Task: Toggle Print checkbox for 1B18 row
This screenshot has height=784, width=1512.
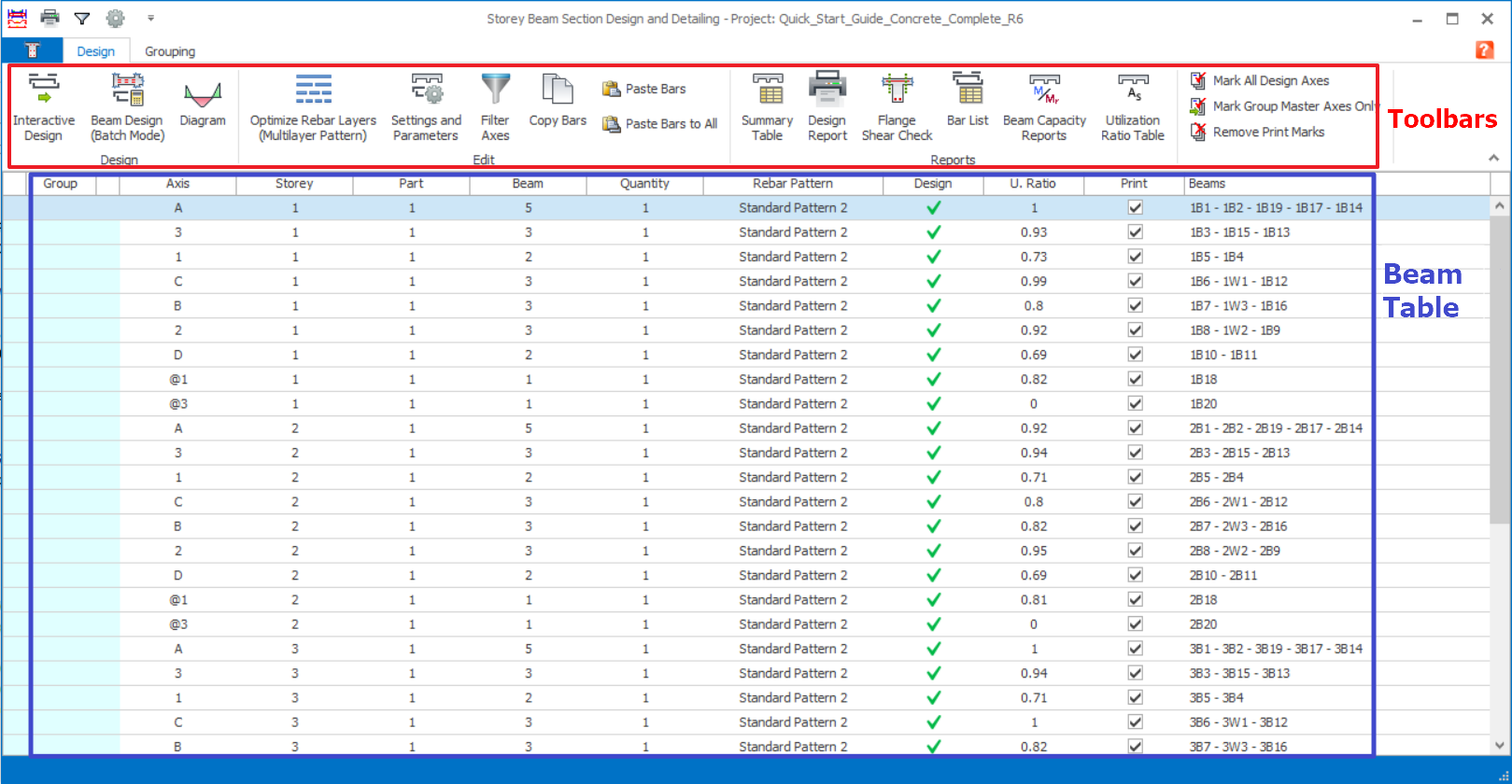Action: (1135, 379)
